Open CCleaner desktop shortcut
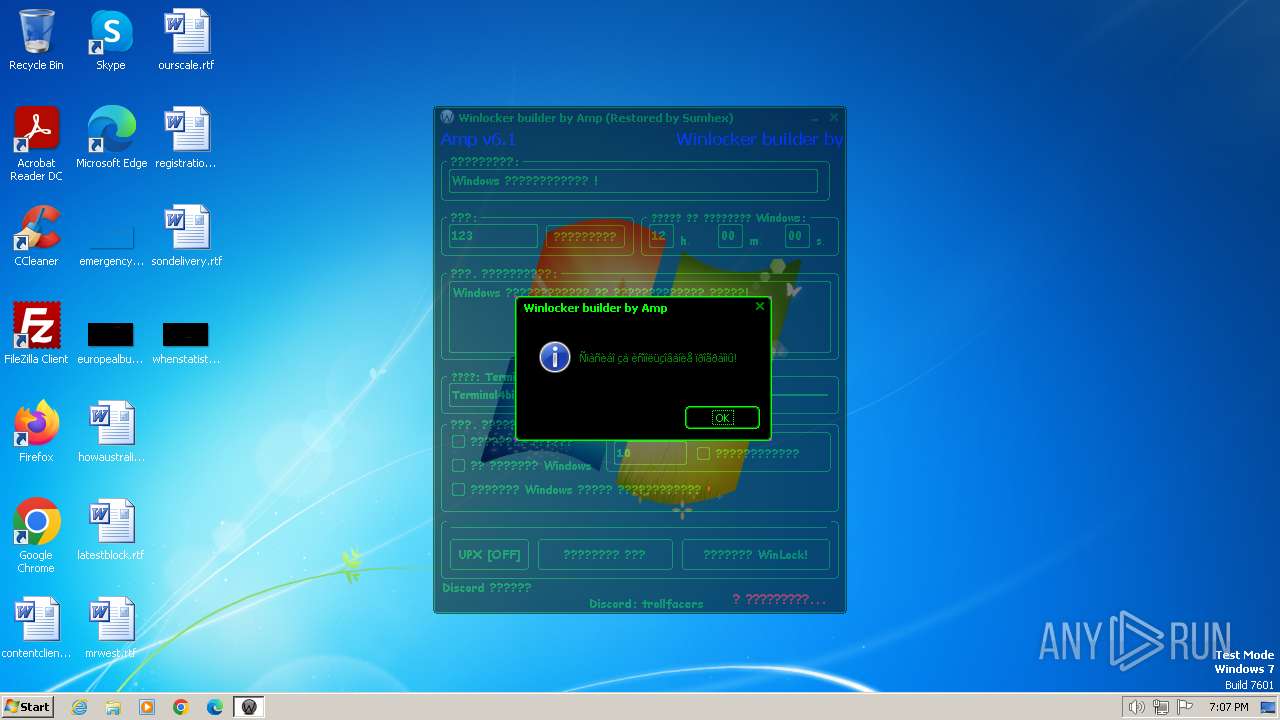Image resolution: width=1280 pixels, height=720 pixels. pos(36,236)
